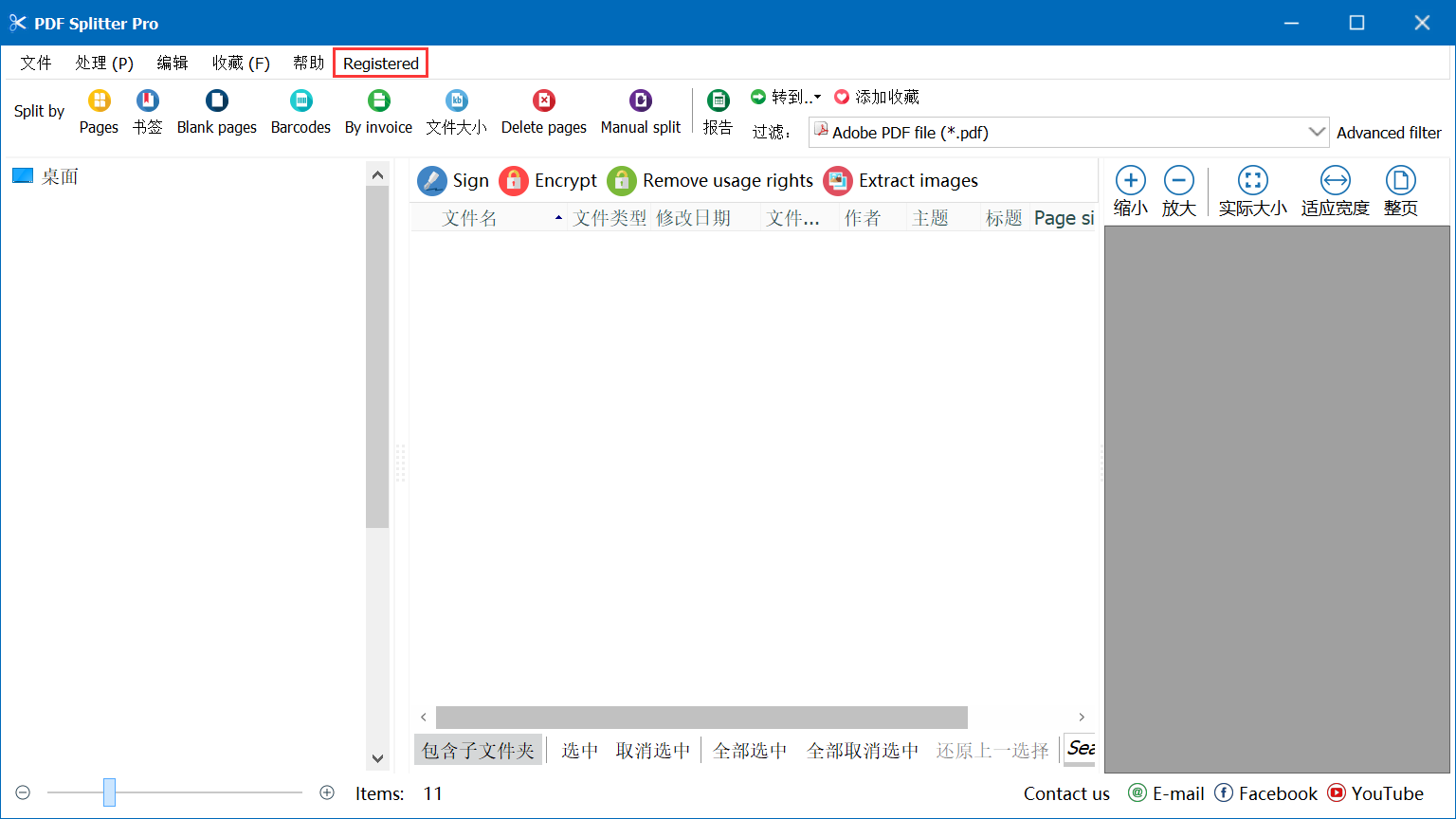Screen dimensions: 1456x819
Task: Click the 主题 column header
Action: coord(942,218)
